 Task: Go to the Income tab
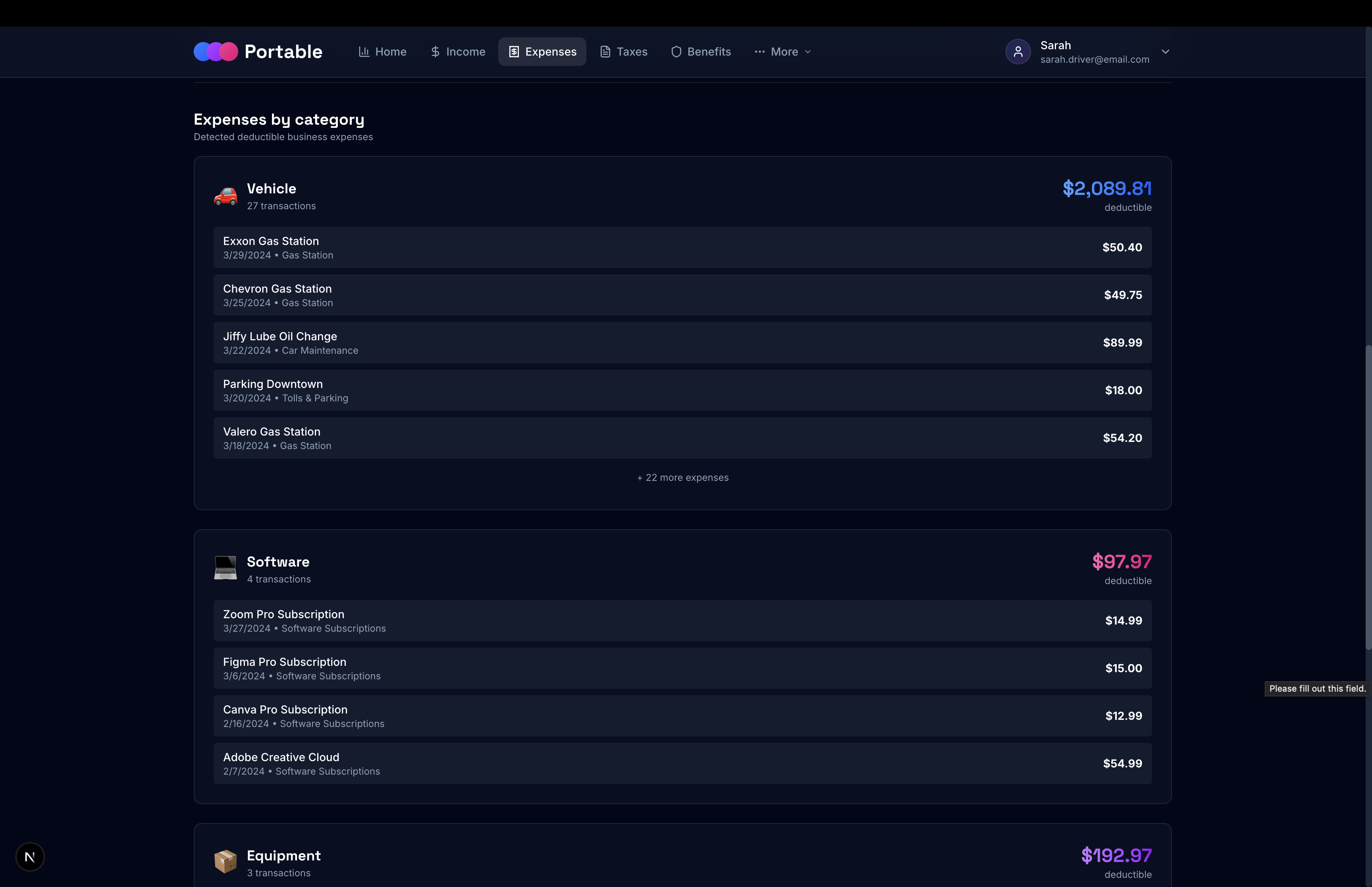click(x=458, y=52)
